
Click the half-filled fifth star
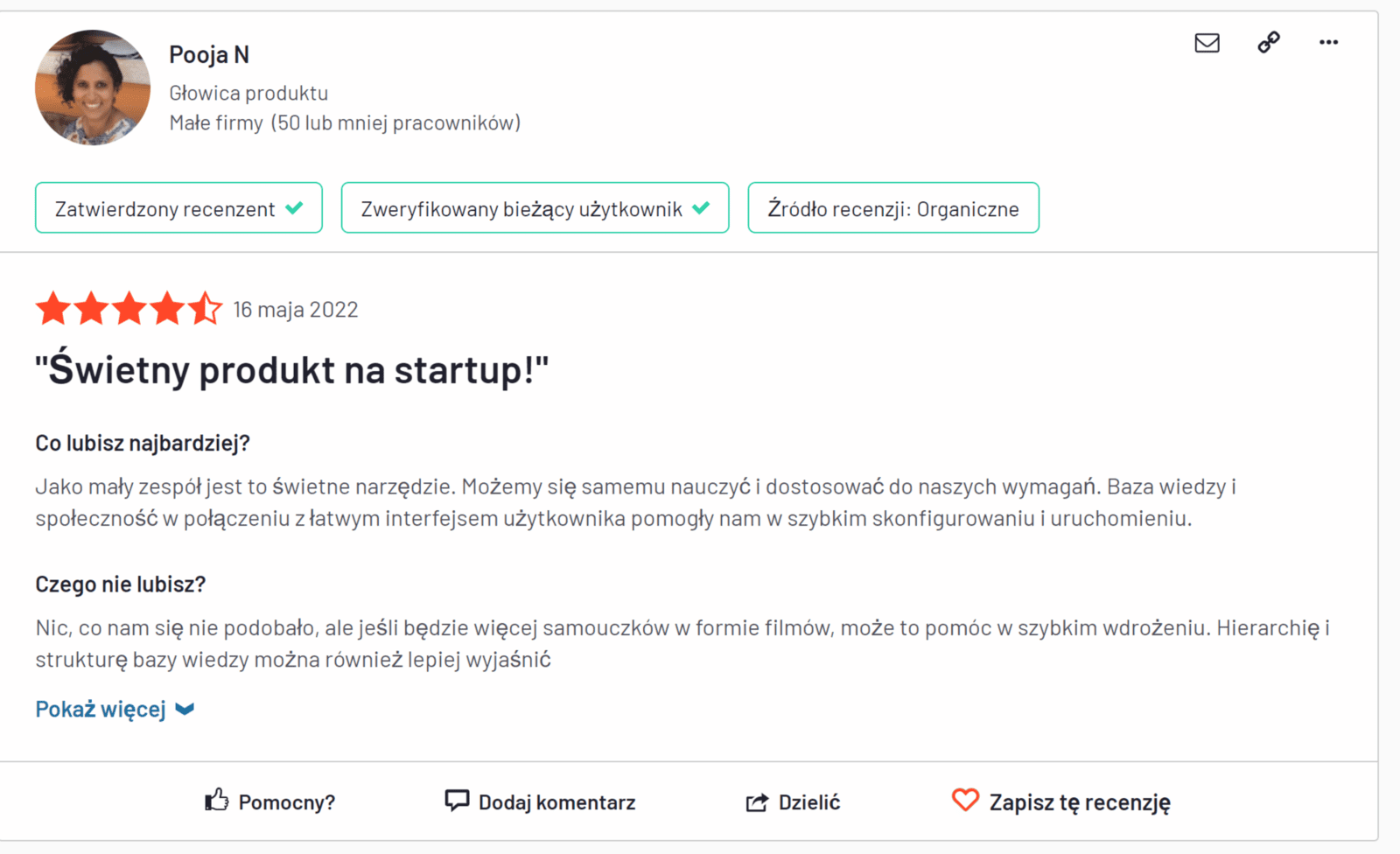(x=206, y=309)
